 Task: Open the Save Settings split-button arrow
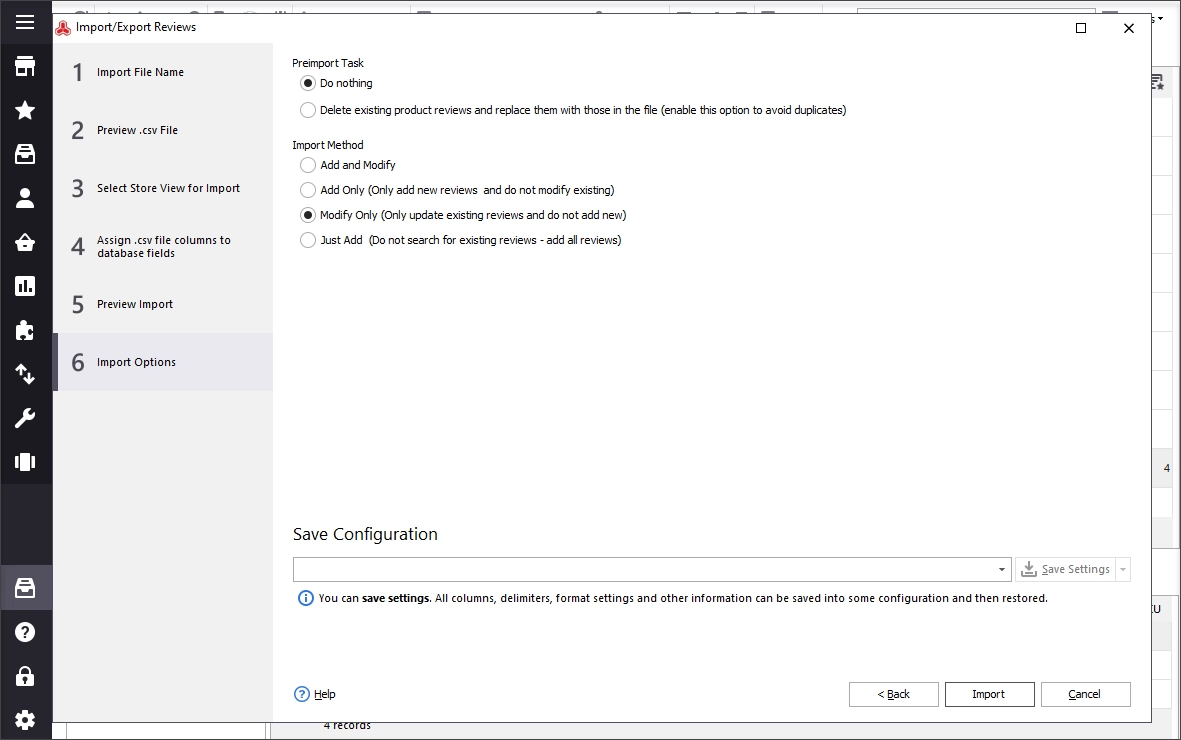[1122, 569]
